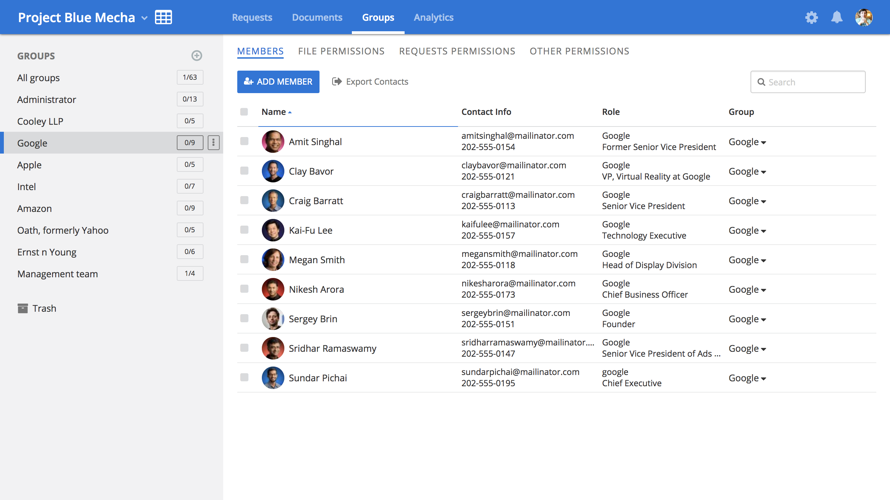The height and width of the screenshot is (500, 890).
Task: Click the Add Member button
Action: pyautogui.click(x=278, y=82)
